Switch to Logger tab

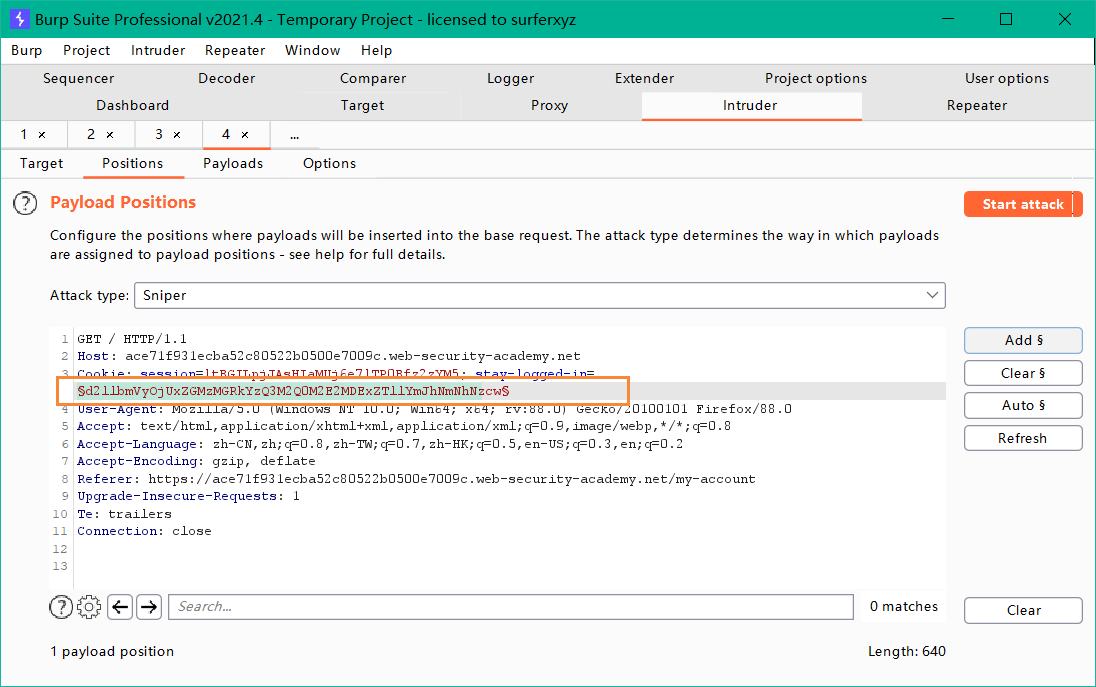(510, 78)
